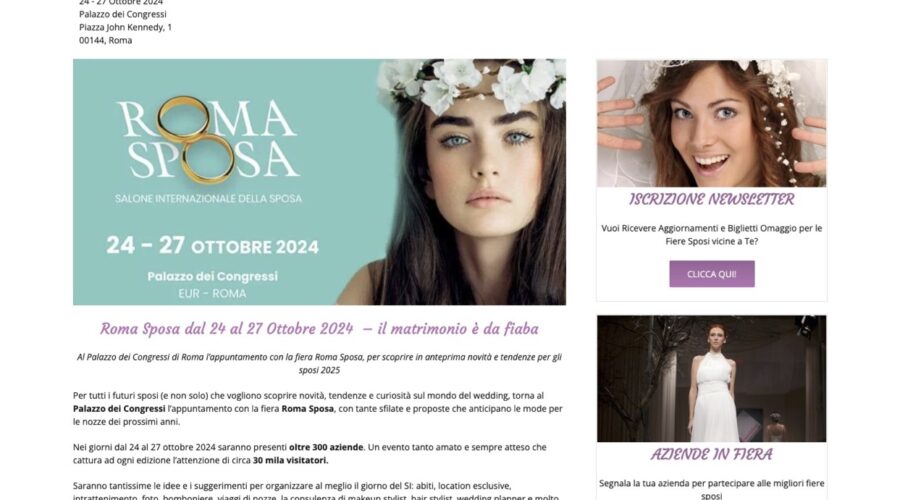
Task: Click the Piazza John Kennedy, 1 address line
Action: tap(126, 27)
